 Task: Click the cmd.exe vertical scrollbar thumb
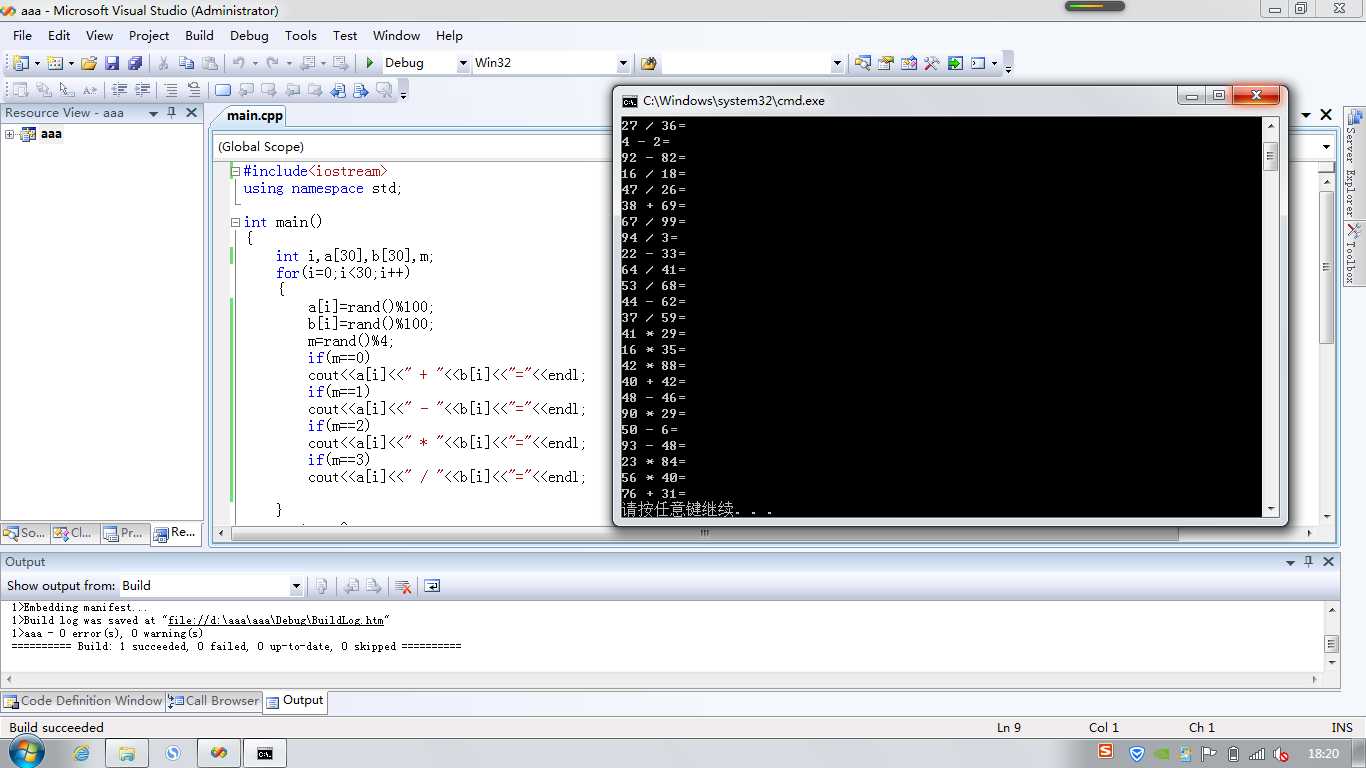[1271, 157]
